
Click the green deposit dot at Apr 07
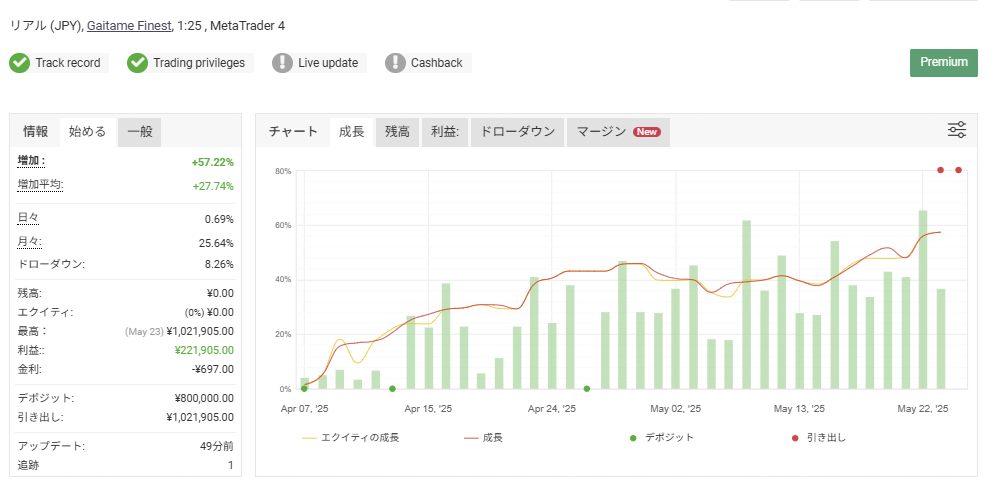304,389
